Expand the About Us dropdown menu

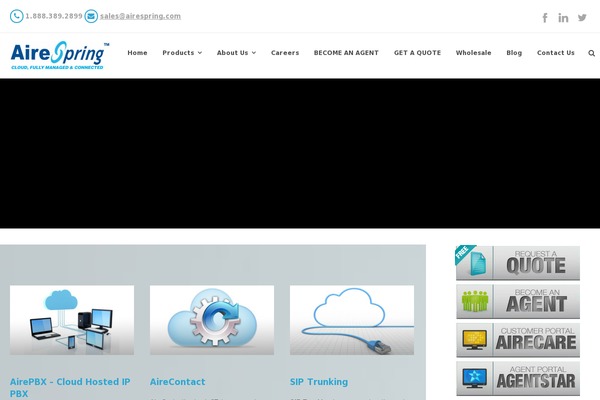point(236,53)
